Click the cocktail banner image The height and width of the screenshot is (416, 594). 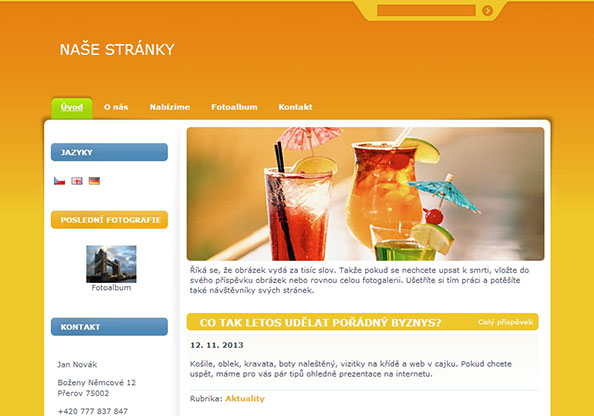365,194
